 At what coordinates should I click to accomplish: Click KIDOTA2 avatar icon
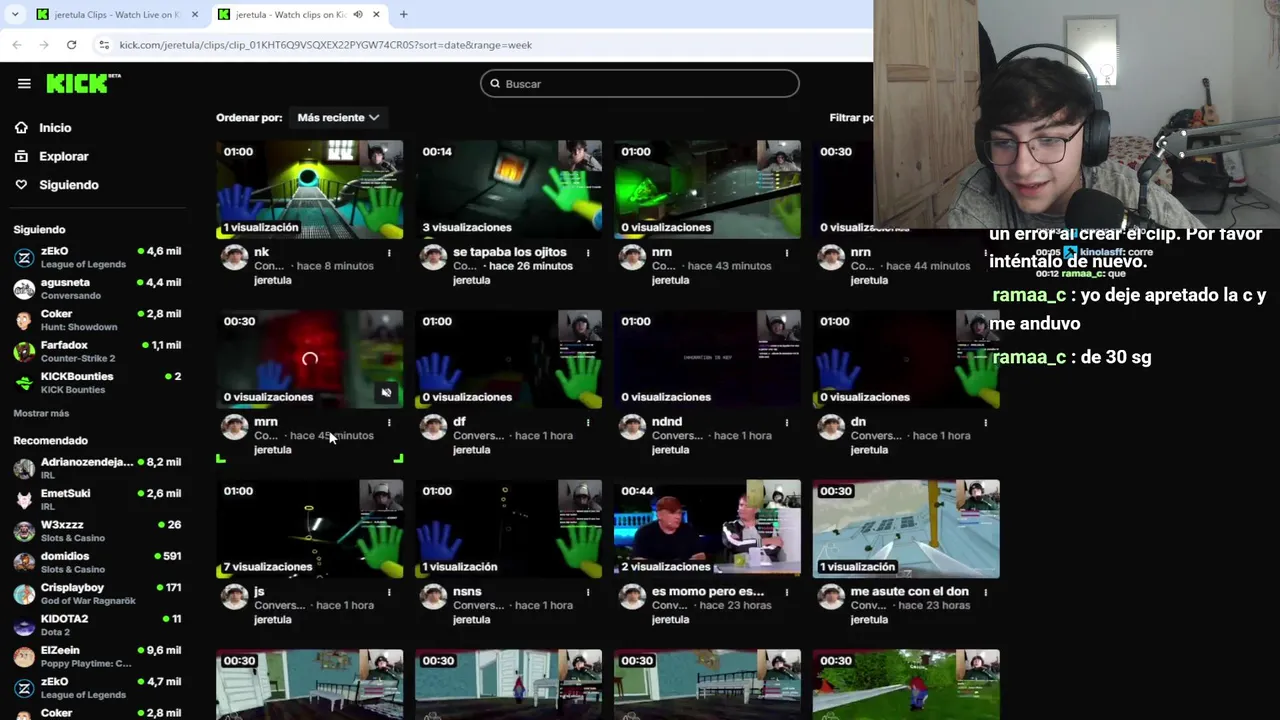[x=24, y=625]
